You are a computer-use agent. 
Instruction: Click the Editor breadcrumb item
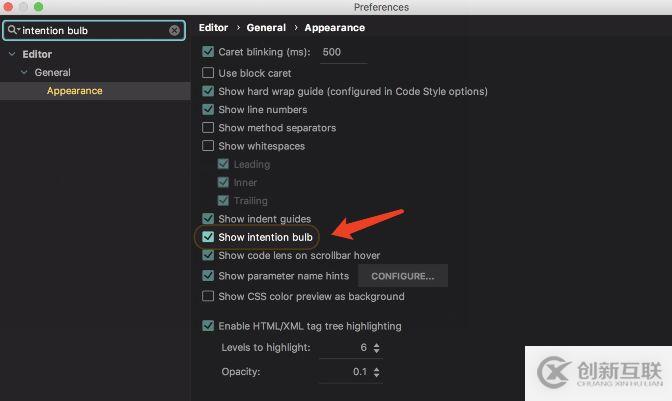213,28
